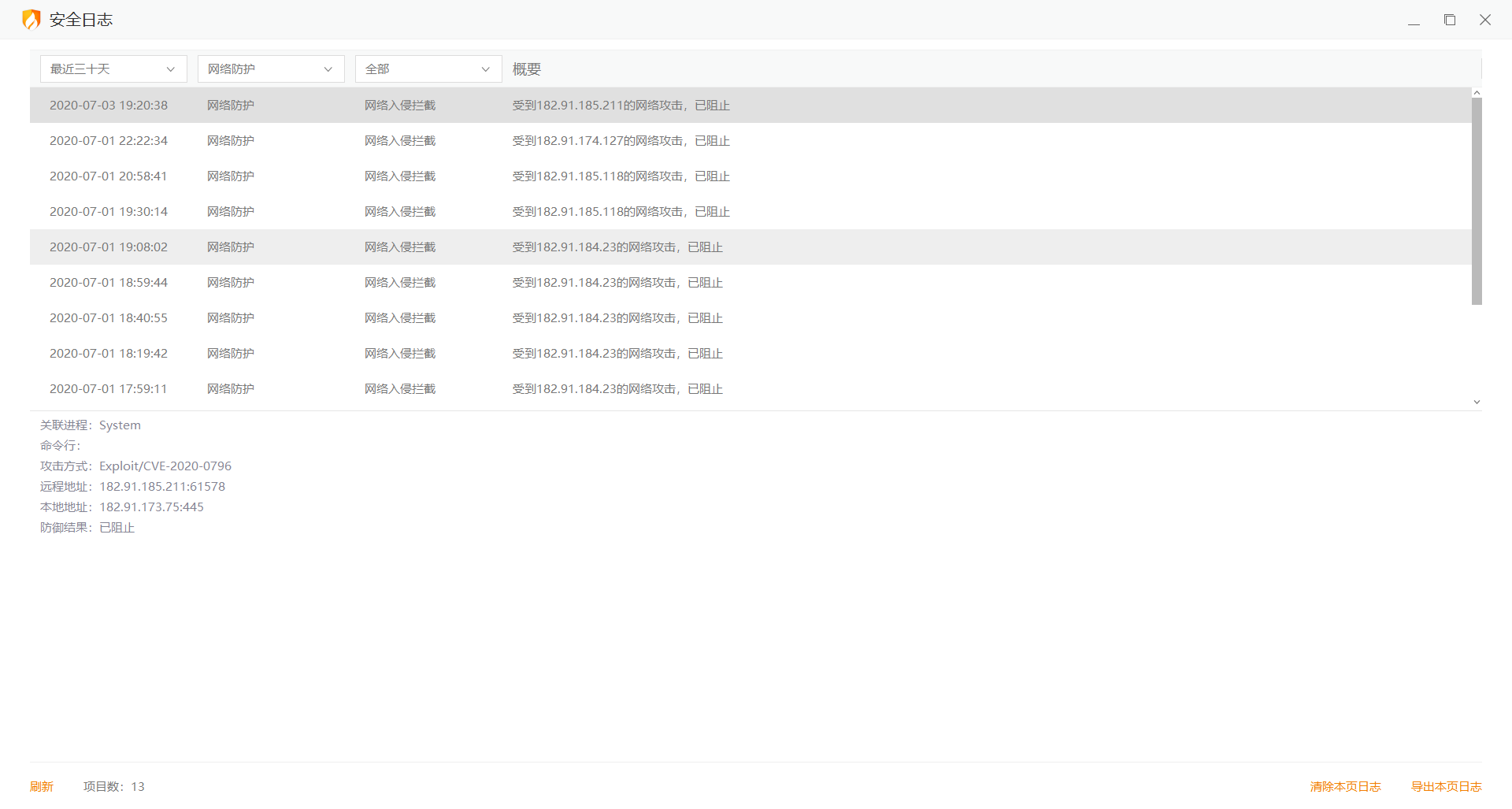Image resolution: width=1512 pixels, height=809 pixels.
Task: Click summary mentioning 182.91.185.211 attack
Action: (x=621, y=105)
